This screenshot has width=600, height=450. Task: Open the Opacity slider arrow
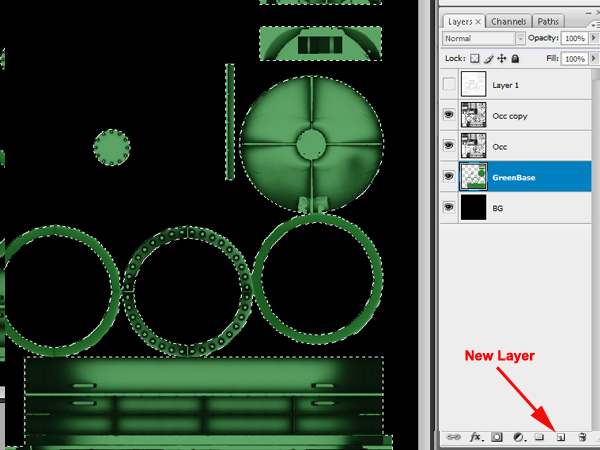(x=593, y=38)
